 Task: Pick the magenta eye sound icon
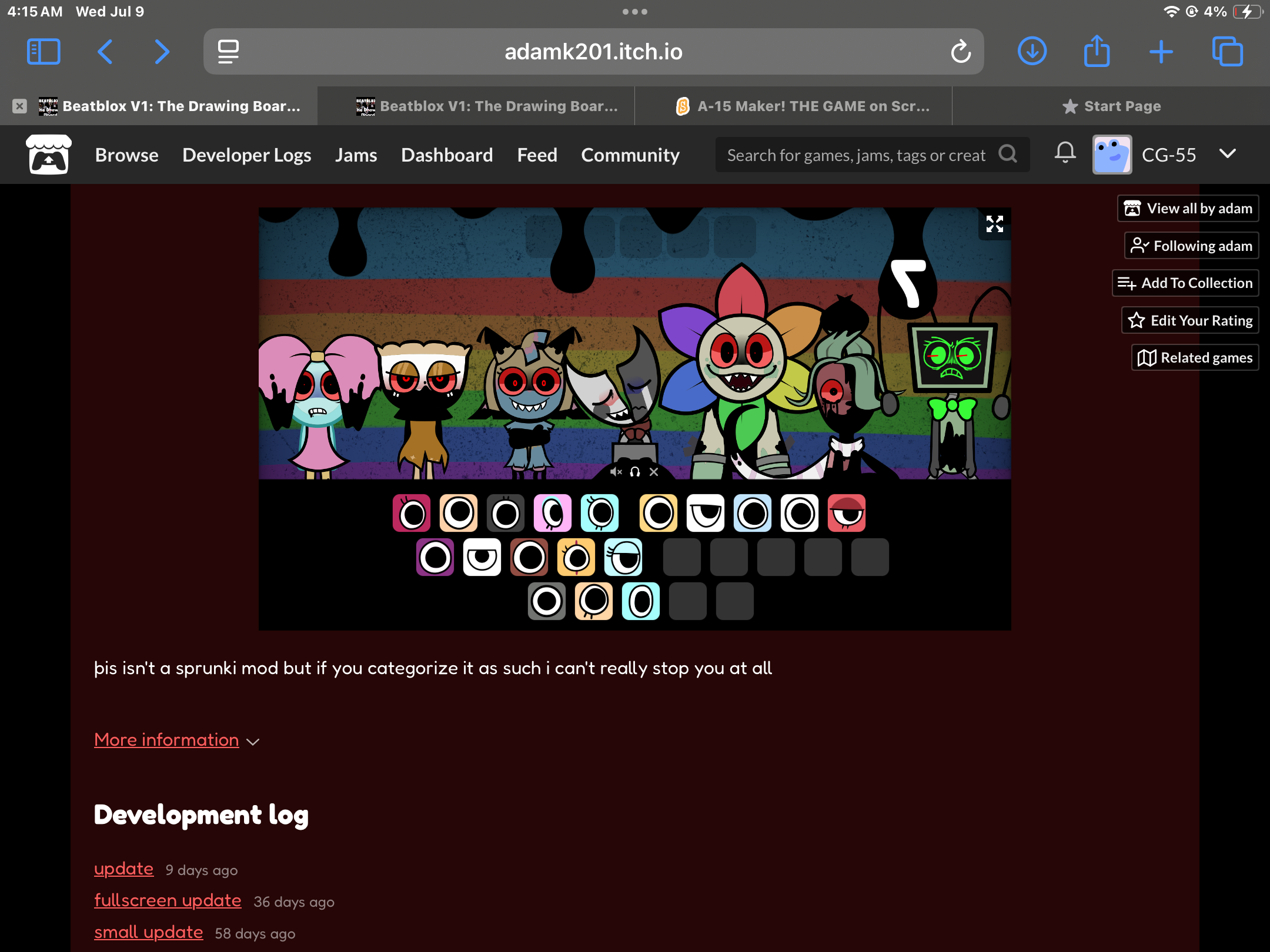click(412, 513)
